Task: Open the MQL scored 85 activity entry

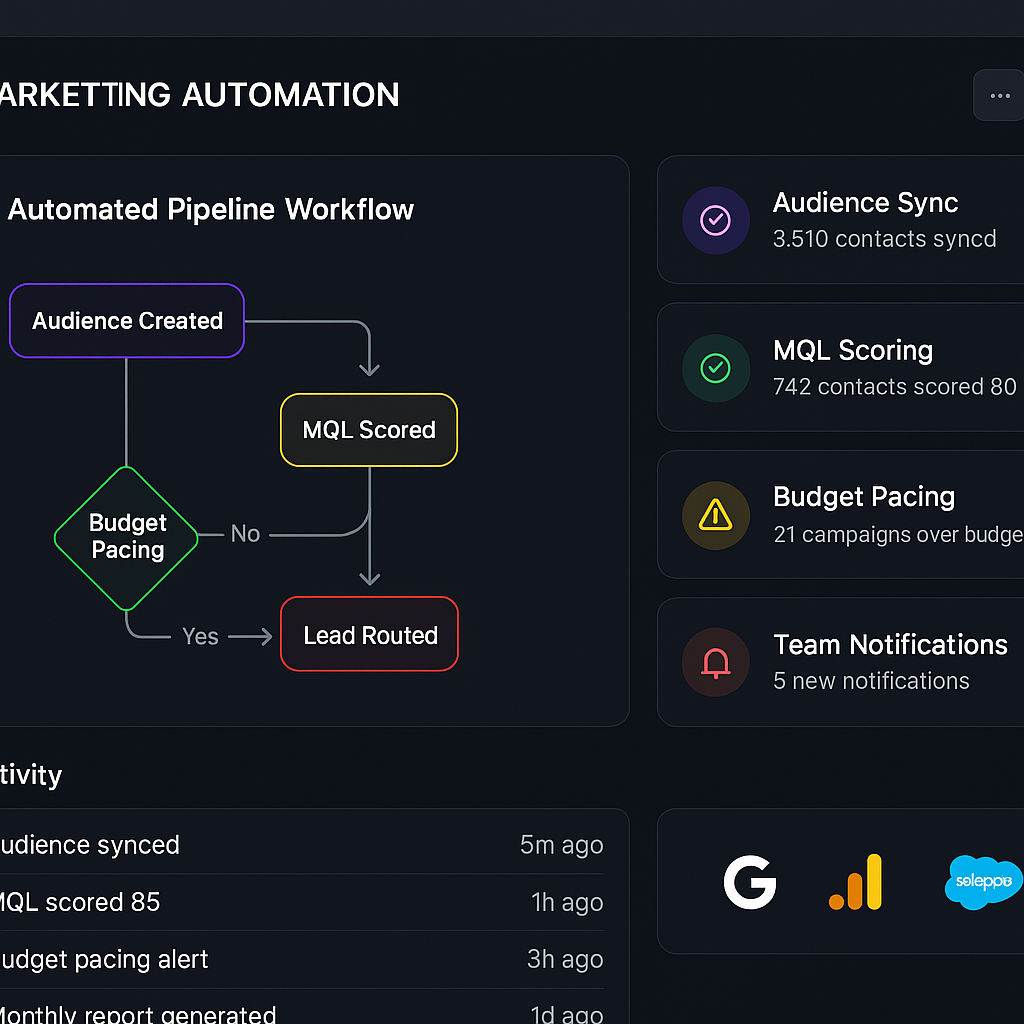Action: (x=80, y=902)
